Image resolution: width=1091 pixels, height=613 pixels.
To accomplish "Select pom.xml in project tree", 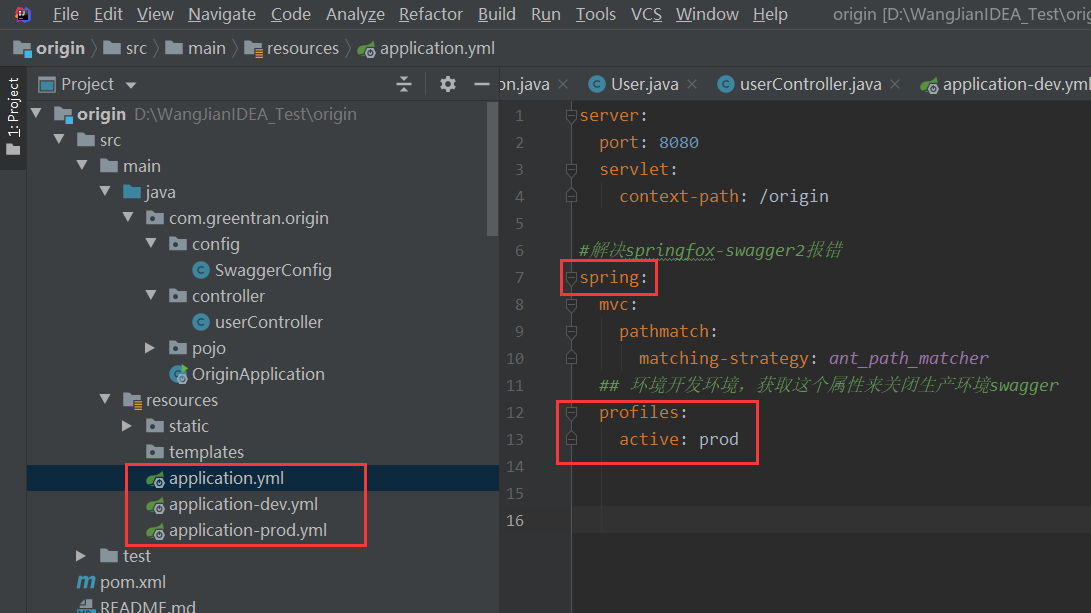I will 133,582.
